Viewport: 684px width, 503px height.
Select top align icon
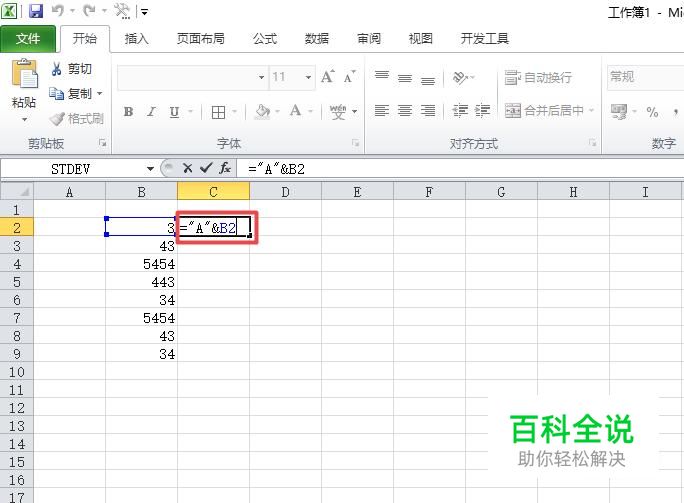[382, 75]
